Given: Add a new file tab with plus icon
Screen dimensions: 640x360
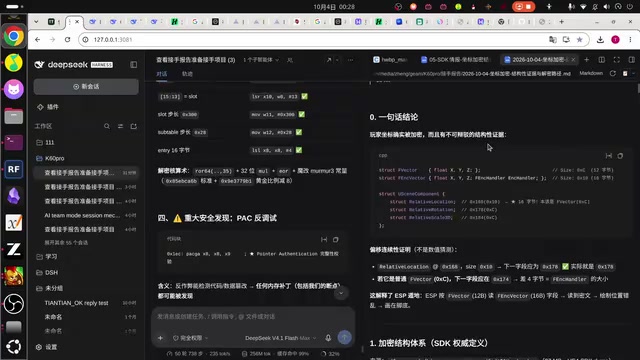Looking at the screenshot, I should point(587,60).
